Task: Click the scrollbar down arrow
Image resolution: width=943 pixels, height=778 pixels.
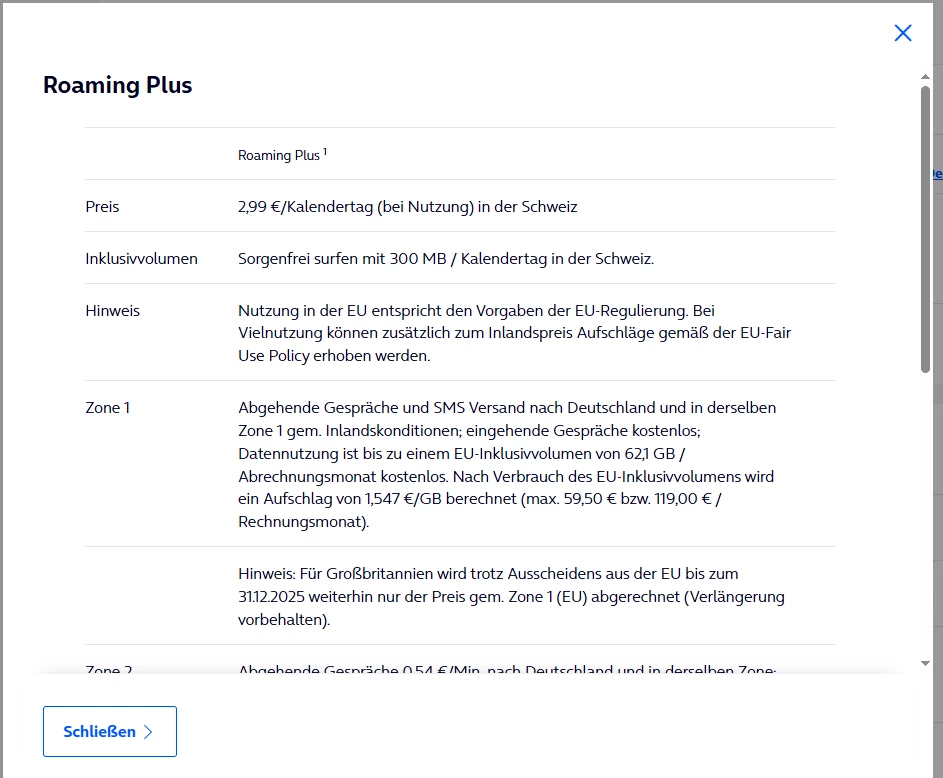Action: pos(926,663)
